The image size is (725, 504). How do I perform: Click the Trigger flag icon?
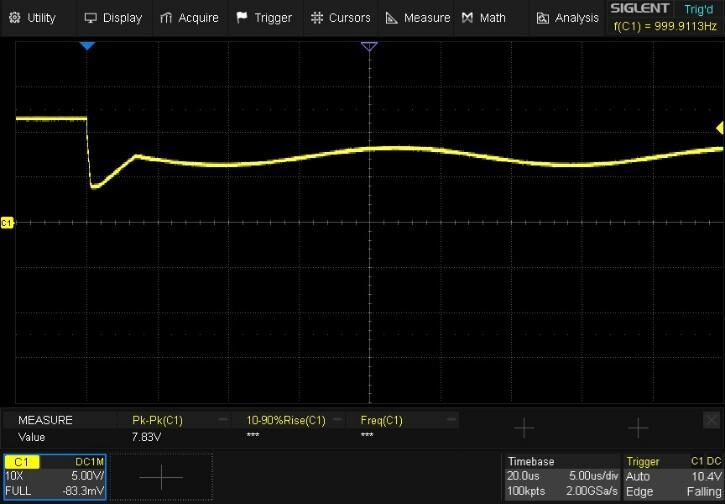coord(242,18)
